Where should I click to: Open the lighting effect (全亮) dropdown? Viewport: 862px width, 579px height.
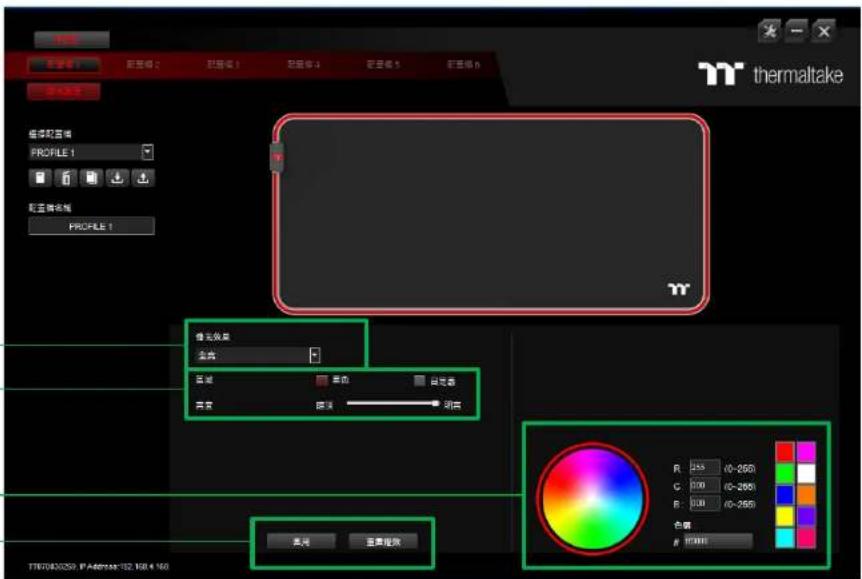(x=314, y=355)
